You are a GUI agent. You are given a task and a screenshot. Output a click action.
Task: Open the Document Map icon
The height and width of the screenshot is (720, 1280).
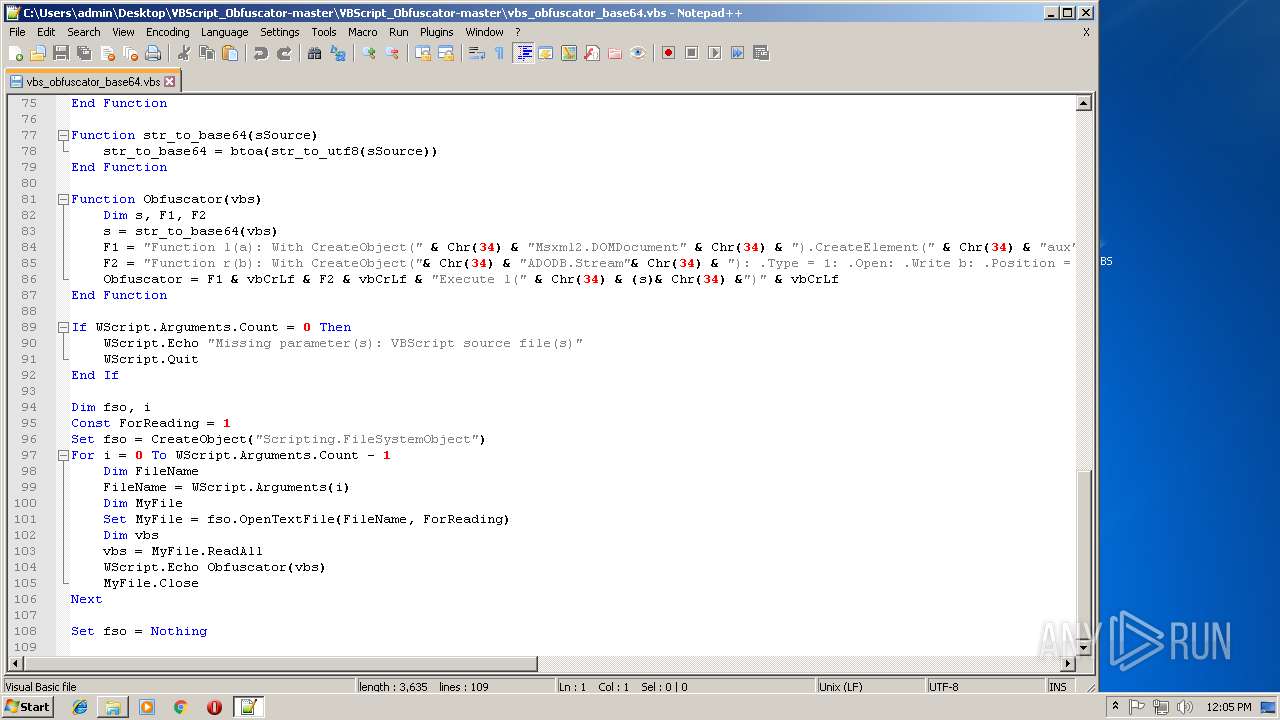pyautogui.click(x=568, y=53)
